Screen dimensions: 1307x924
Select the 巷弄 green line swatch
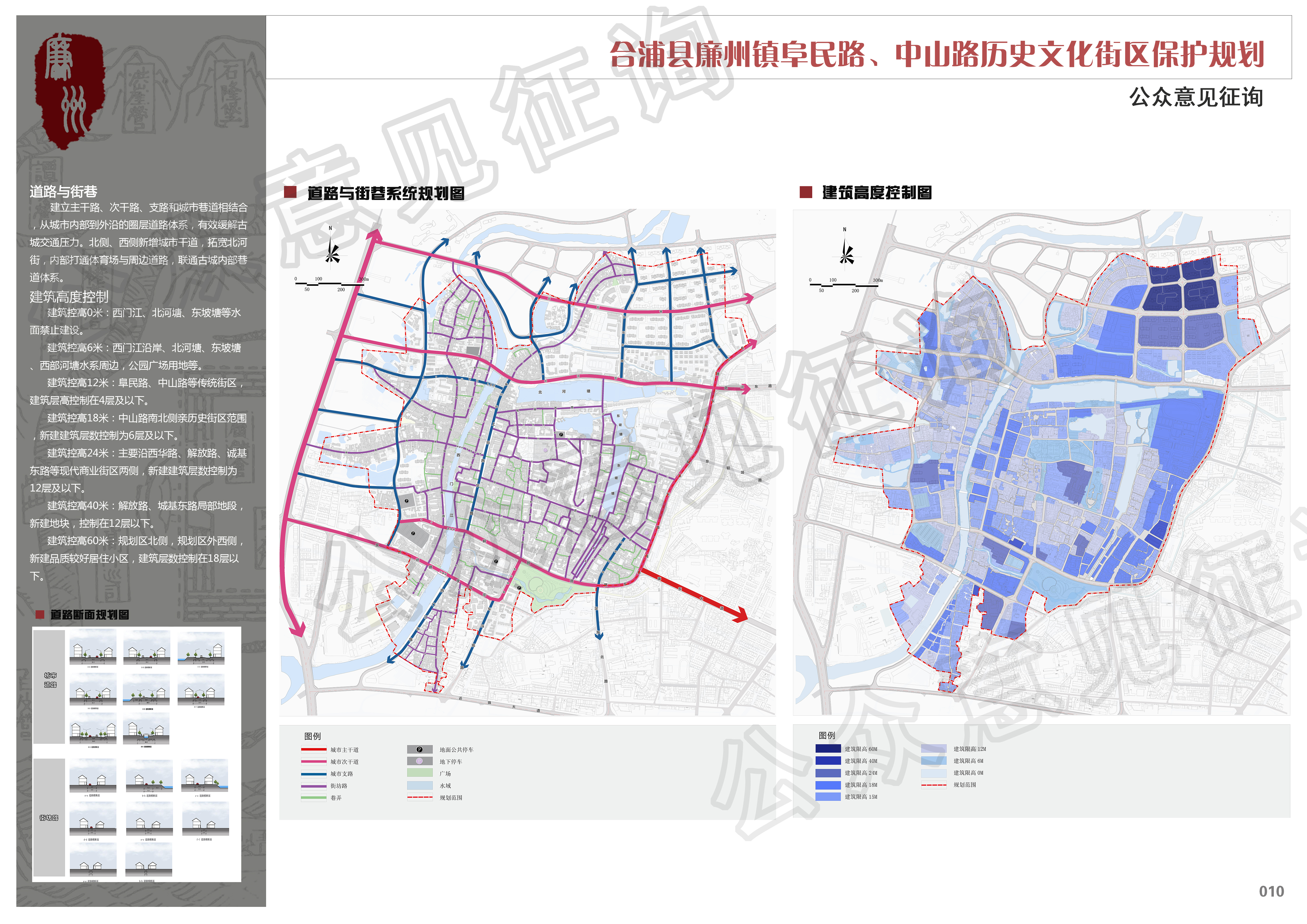314,798
